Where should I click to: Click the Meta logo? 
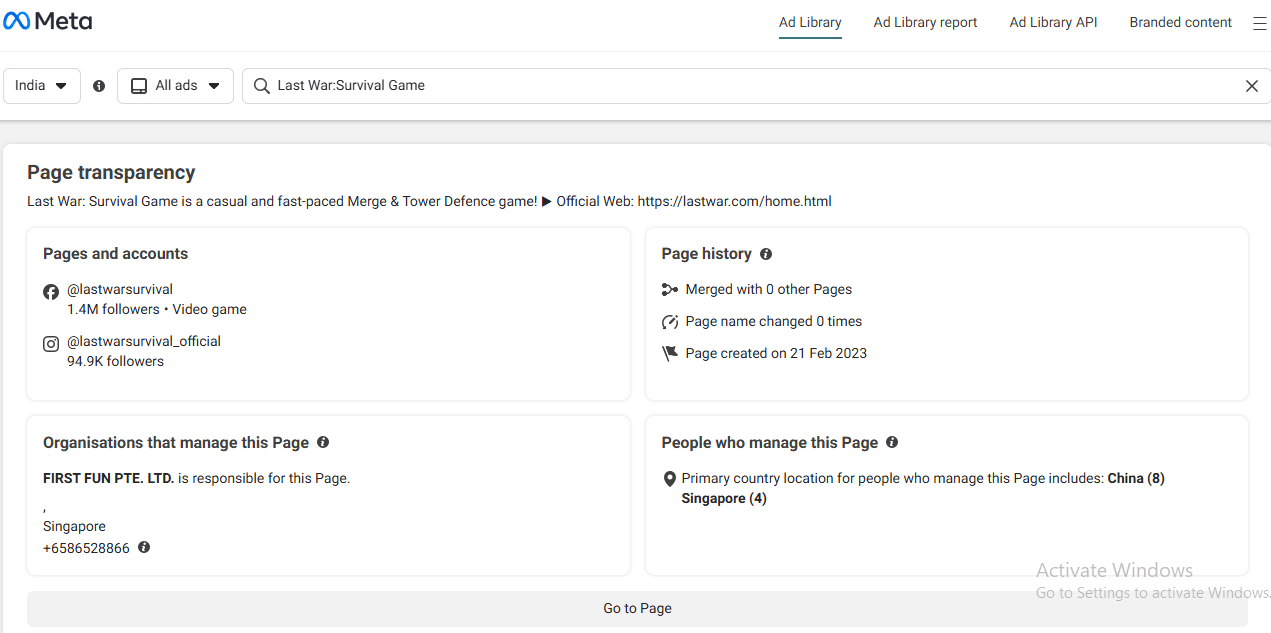point(48,21)
